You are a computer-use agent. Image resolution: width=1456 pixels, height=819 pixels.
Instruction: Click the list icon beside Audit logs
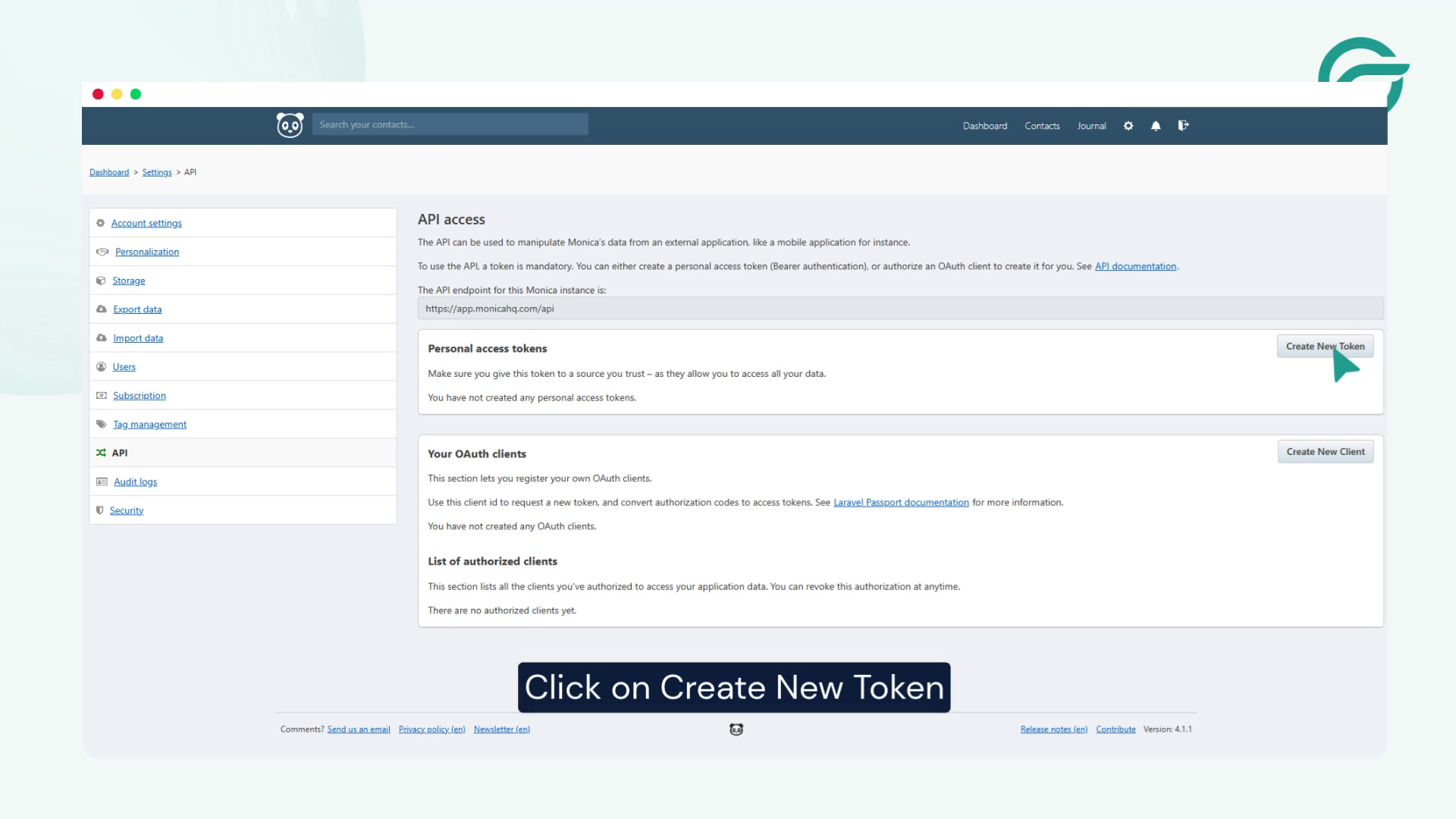(x=102, y=482)
